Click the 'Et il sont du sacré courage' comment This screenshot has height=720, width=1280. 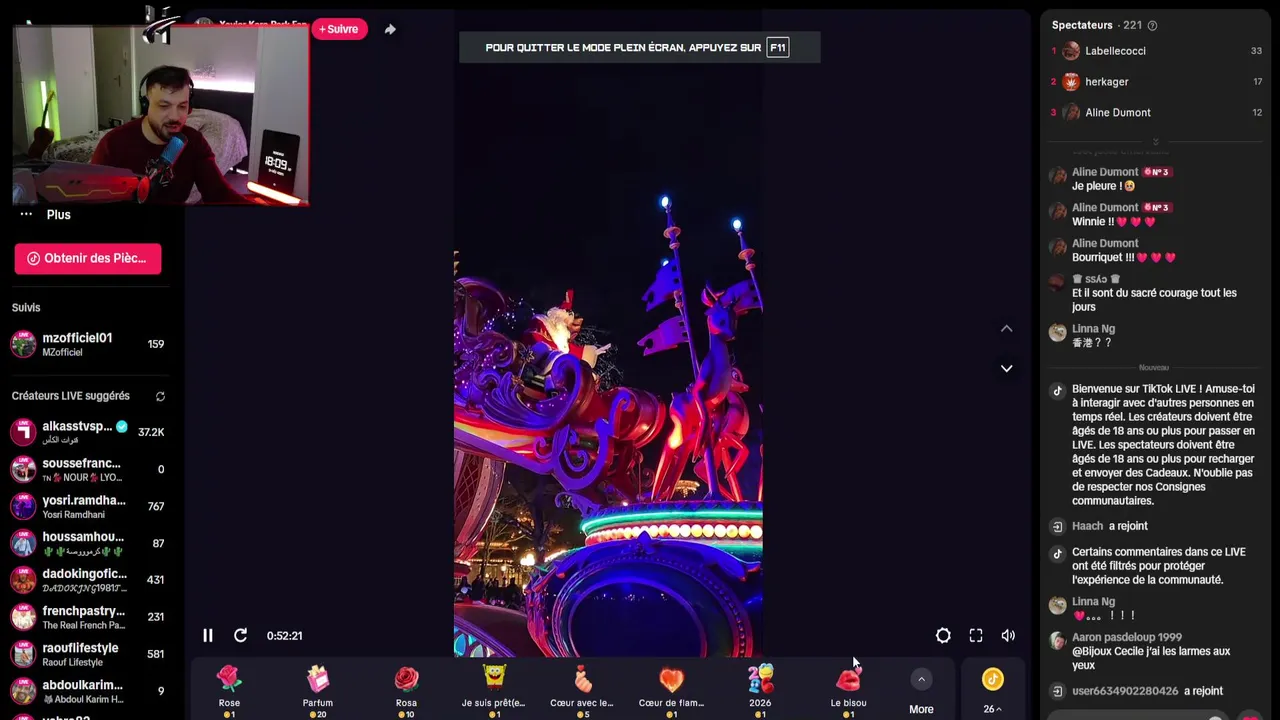1154,300
